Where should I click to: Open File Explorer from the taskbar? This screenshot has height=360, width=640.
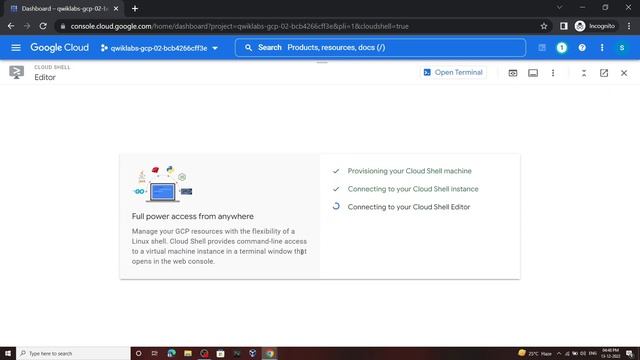188,353
